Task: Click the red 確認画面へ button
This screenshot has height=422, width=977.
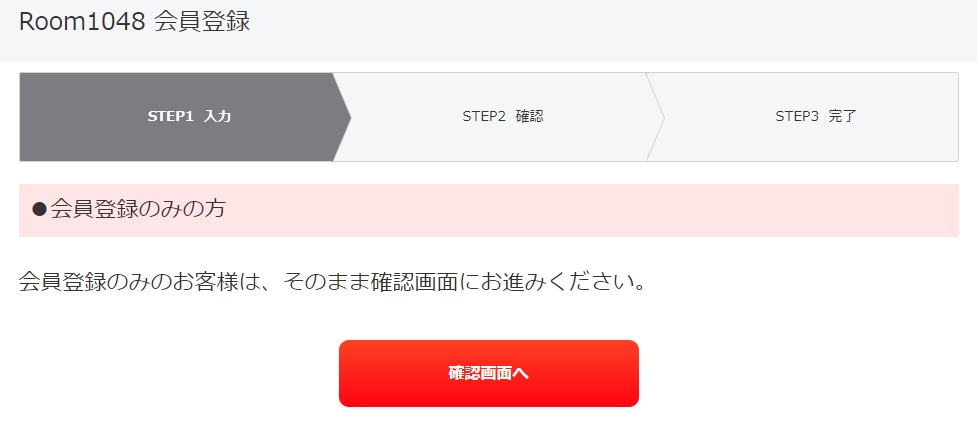Action: click(488, 373)
